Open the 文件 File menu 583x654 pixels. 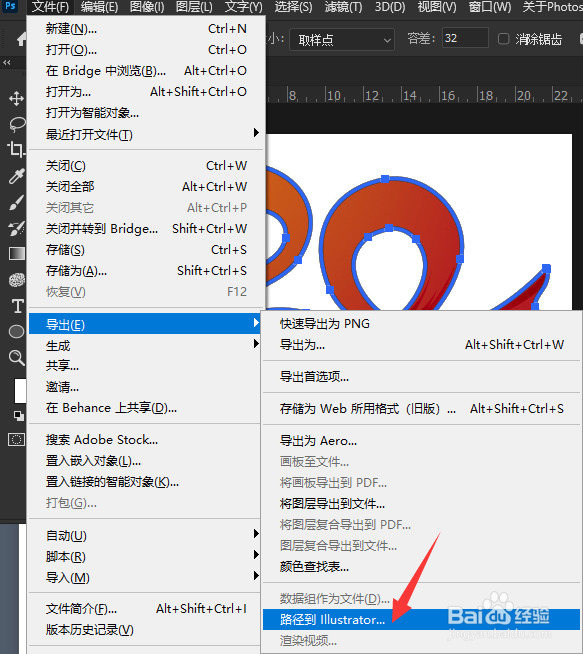tap(50, 7)
